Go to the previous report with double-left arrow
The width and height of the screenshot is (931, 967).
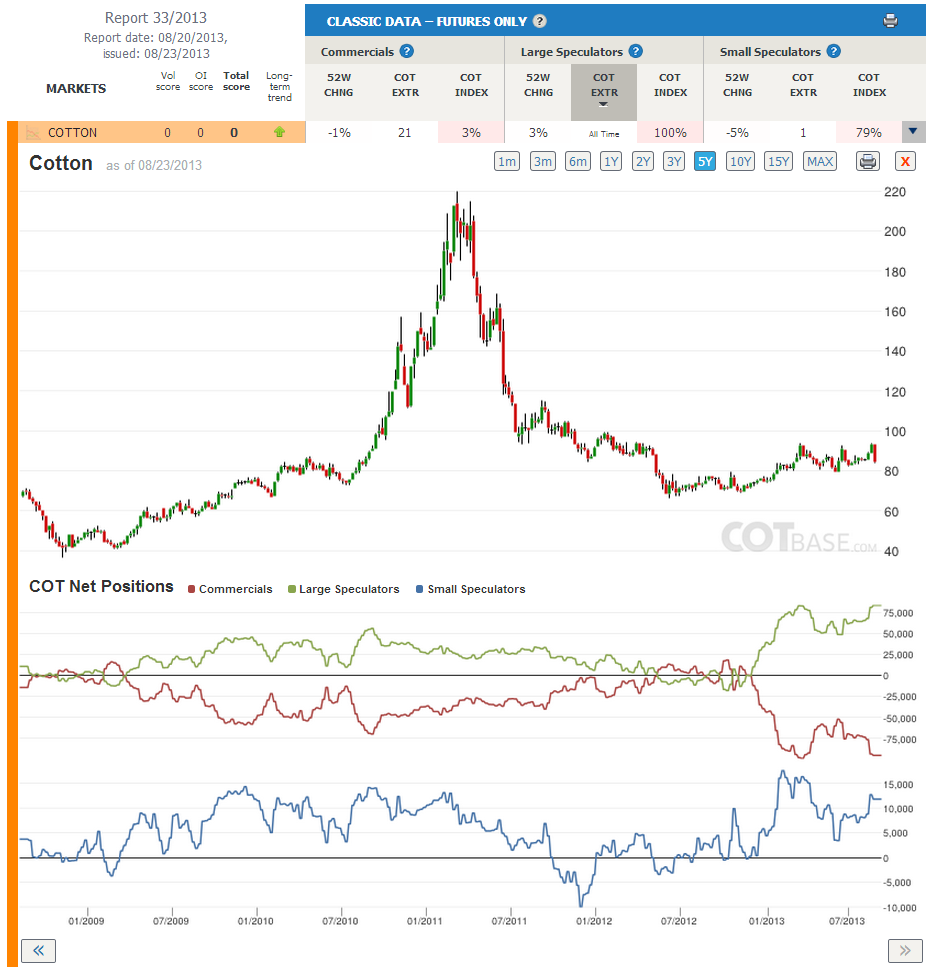38,950
